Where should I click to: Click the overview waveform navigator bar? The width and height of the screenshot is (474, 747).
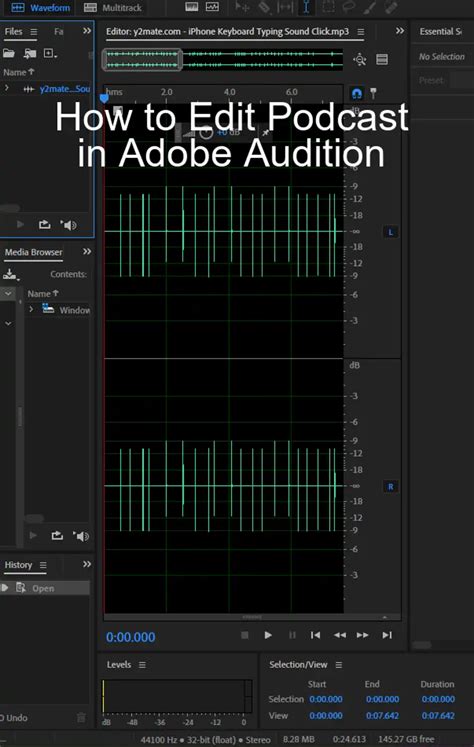coord(223,60)
